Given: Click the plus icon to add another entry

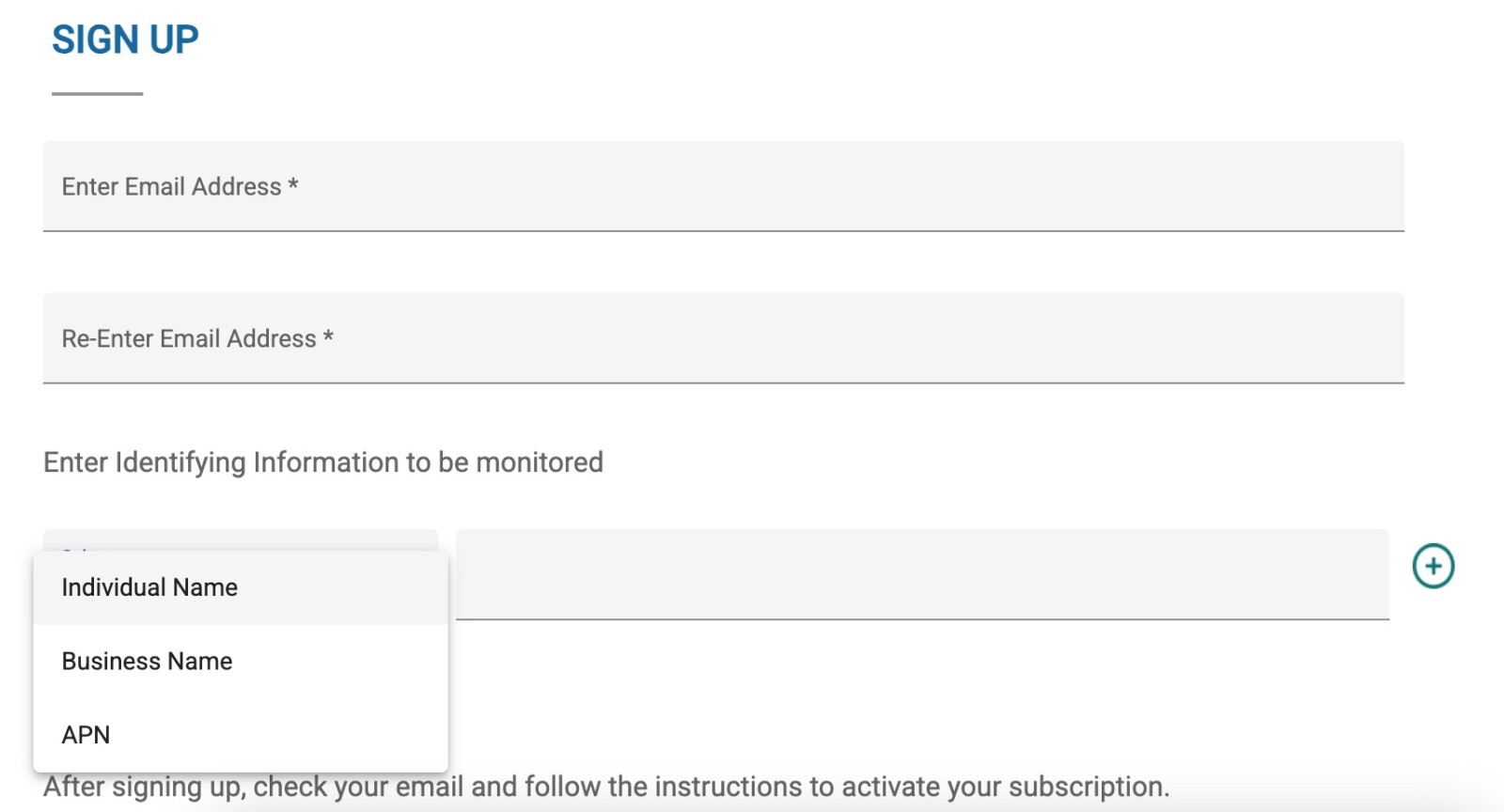Looking at the screenshot, I should [x=1433, y=566].
